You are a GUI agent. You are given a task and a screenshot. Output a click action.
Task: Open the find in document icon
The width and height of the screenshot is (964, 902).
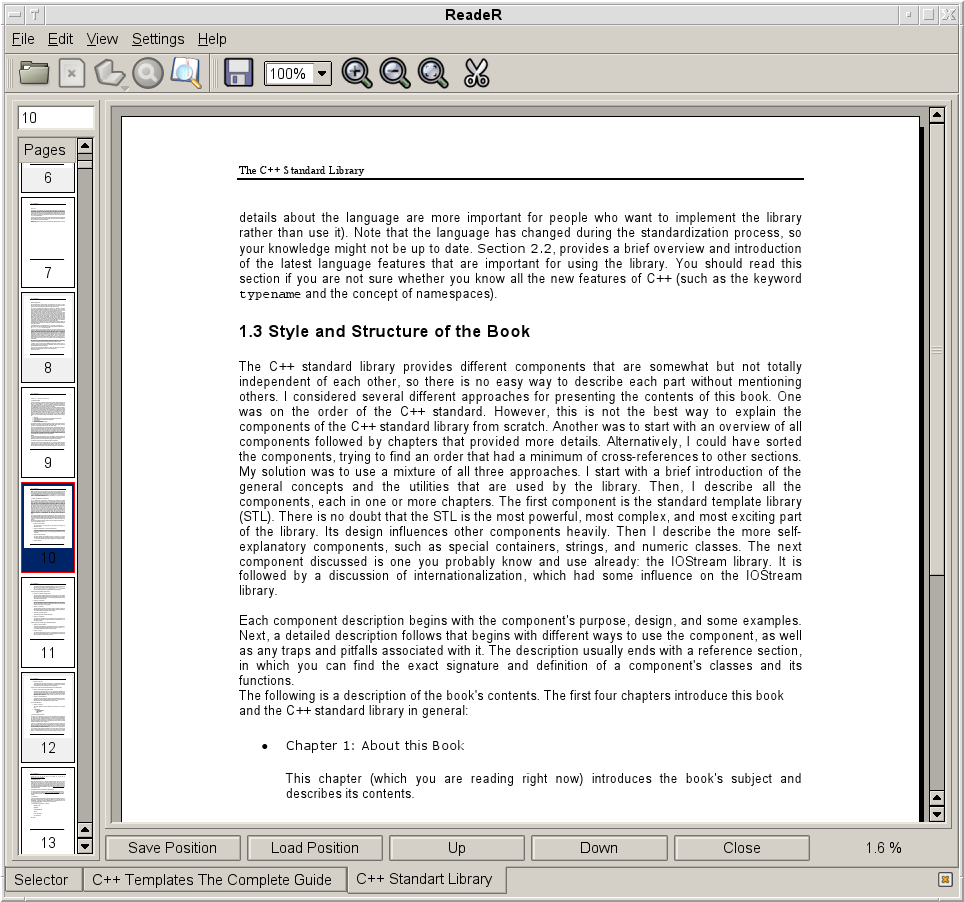point(186,73)
